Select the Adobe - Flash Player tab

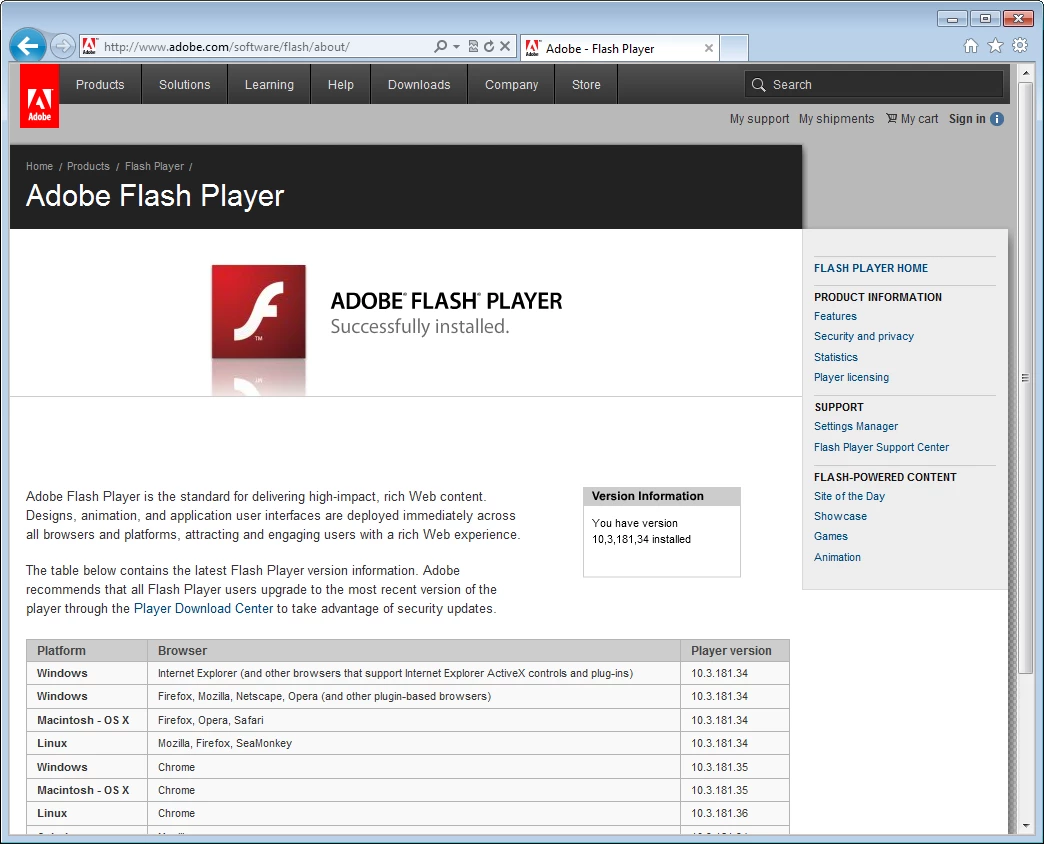coord(619,48)
